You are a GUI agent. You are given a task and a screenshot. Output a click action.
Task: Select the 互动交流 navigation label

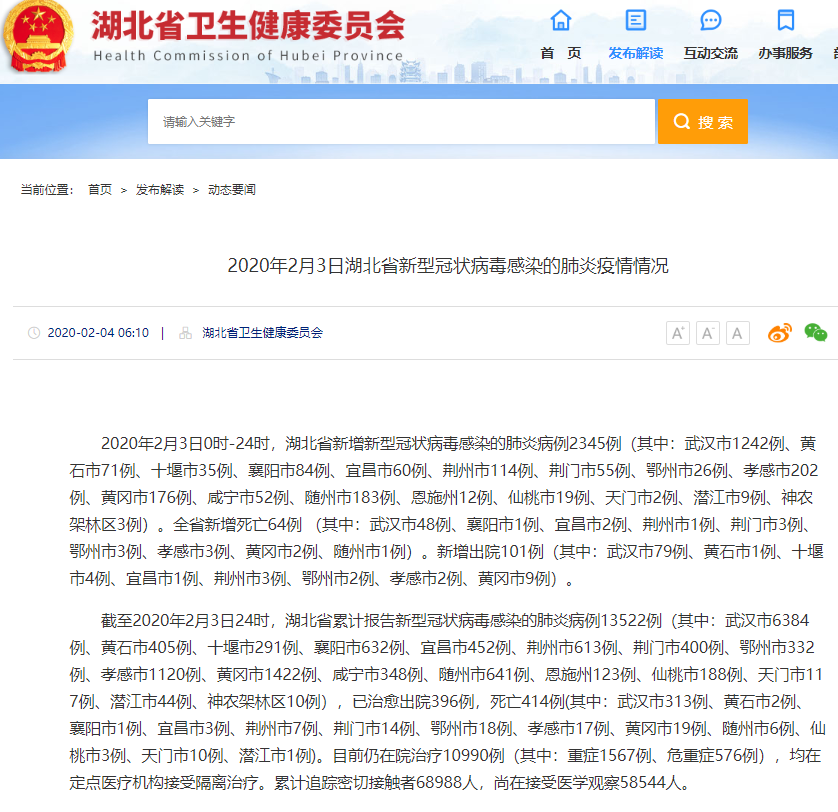coord(711,53)
